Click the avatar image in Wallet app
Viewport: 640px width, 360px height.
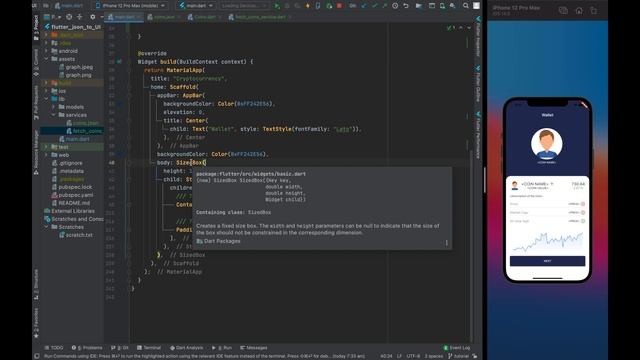tap(547, 144)
